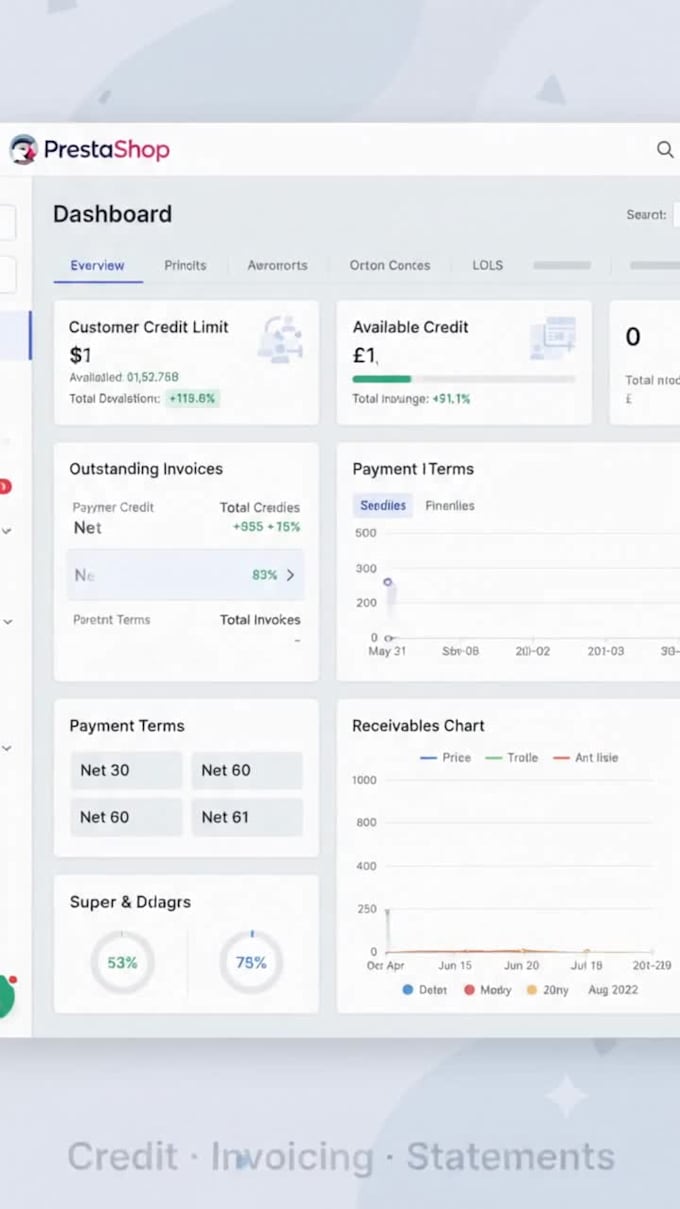Screen dimensions: 680x1209
Task: Click the Available Credit card icon
Action: point(553,338)
